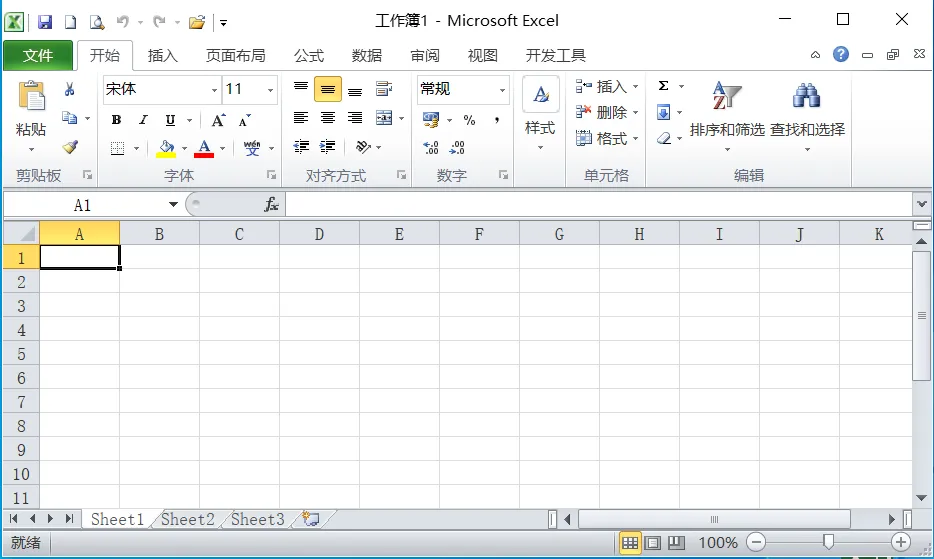This screenshot has height=559, width=934.
Task: Increase decimal places
Action: coord(431,147)
